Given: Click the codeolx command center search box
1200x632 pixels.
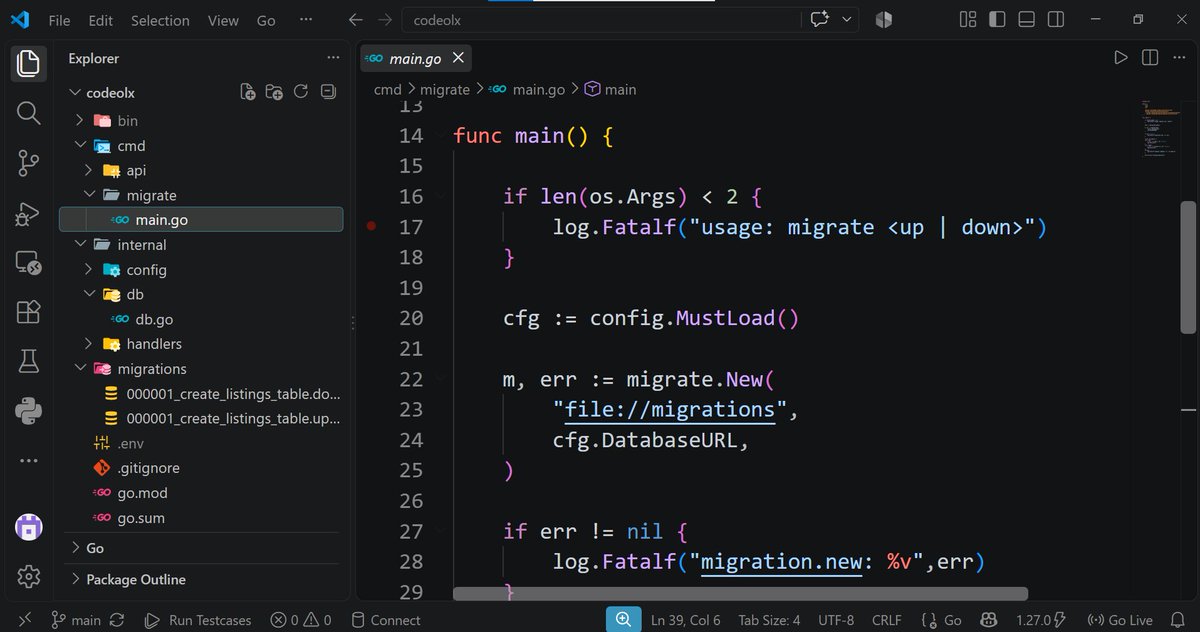Looking at the screenshot, I should click(602, 20).
